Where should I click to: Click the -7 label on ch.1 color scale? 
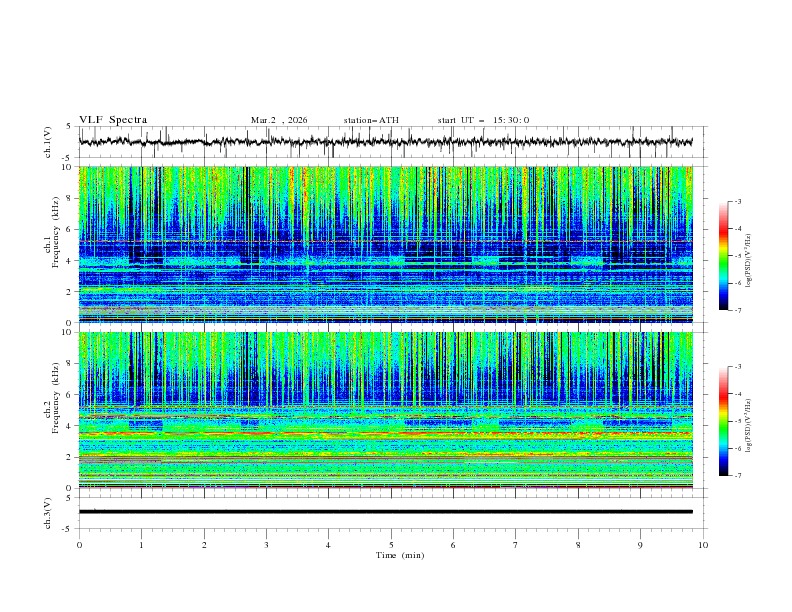737,310
